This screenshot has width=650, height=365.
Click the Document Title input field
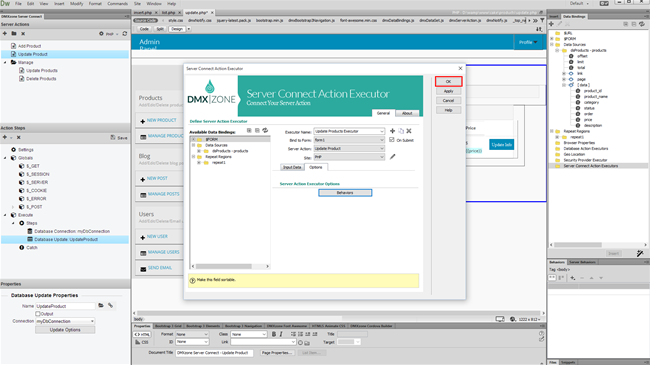[x=214, y=353]
